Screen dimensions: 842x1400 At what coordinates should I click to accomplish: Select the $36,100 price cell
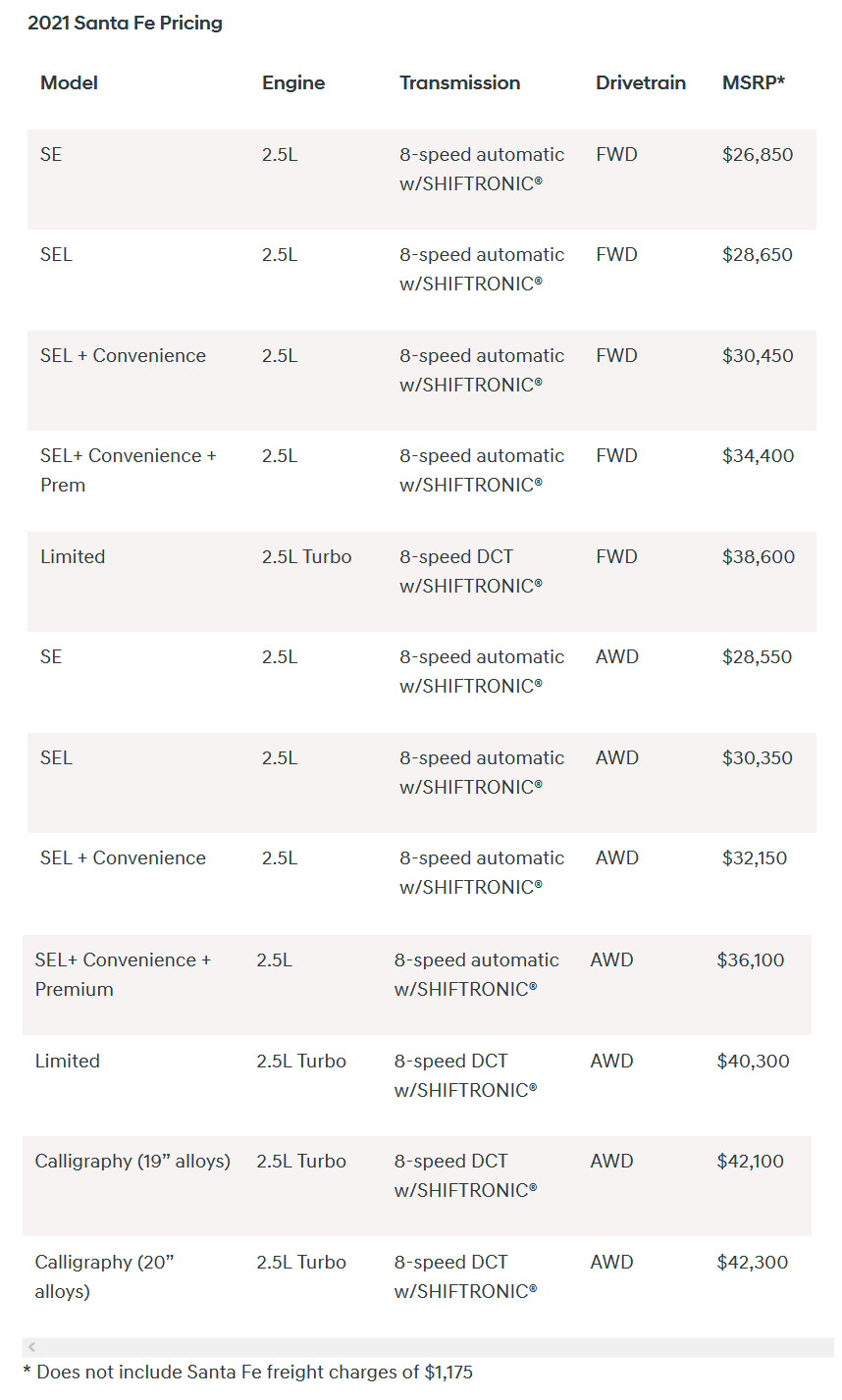click(750, 959)
